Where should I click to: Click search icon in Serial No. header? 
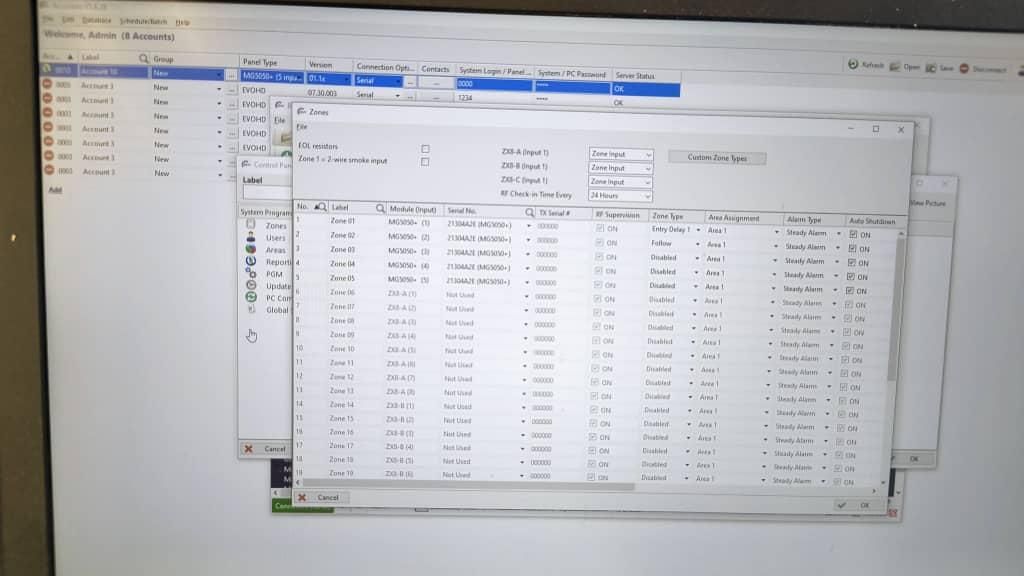pyautogui.click(x=530, y=212)
